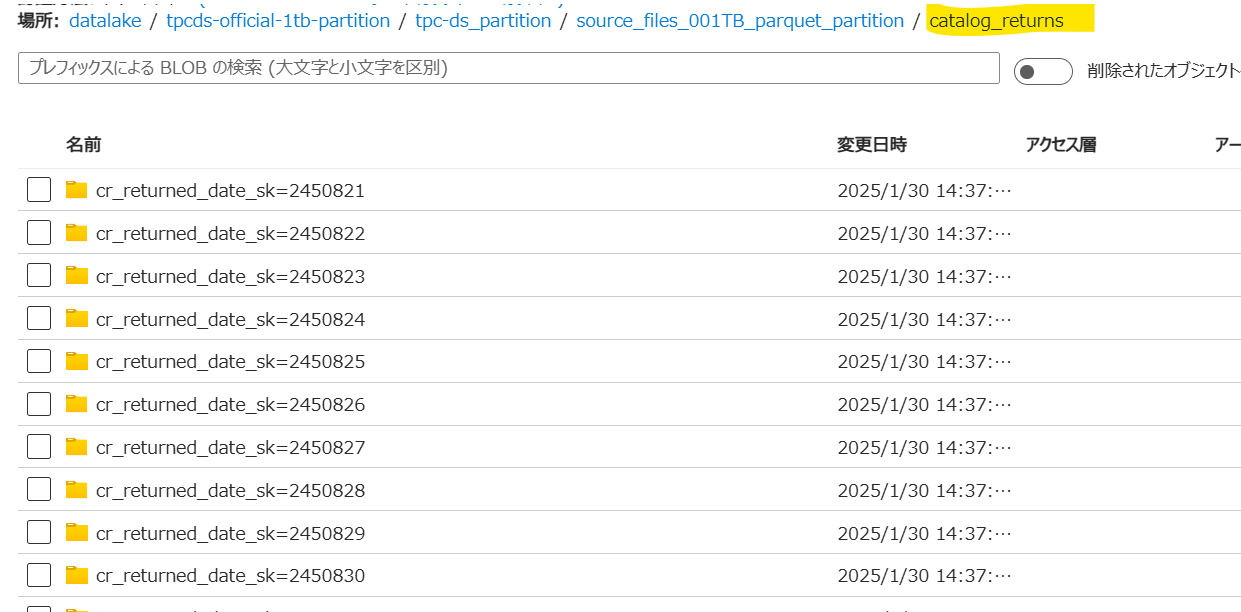Open folder name cr_returned_date_sk=2450821
The width and height of the screenshot is (1241, 612).
pos(230,191)
